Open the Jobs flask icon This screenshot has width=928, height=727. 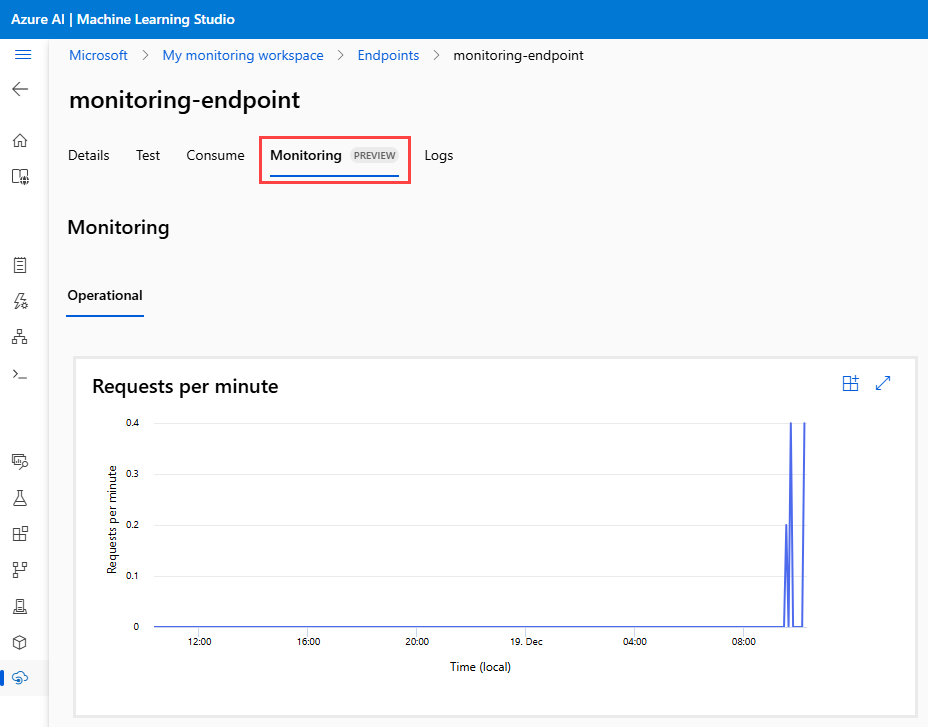click(x=20, y=498)
